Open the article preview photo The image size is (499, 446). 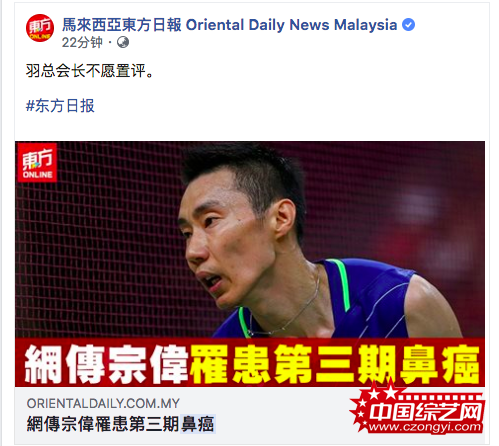point(250,264)
